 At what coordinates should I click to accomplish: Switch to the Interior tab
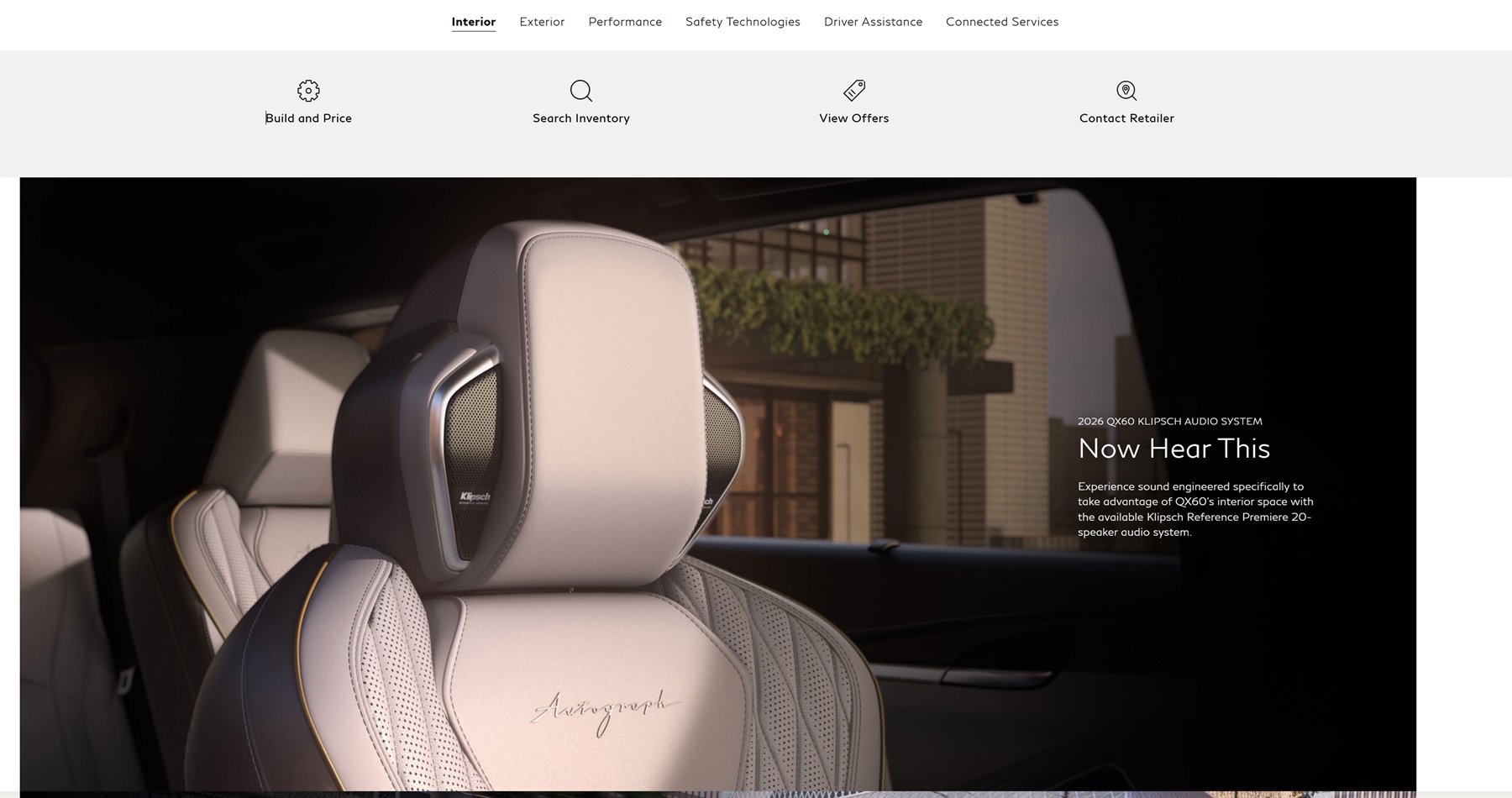(x=473, y=21)
